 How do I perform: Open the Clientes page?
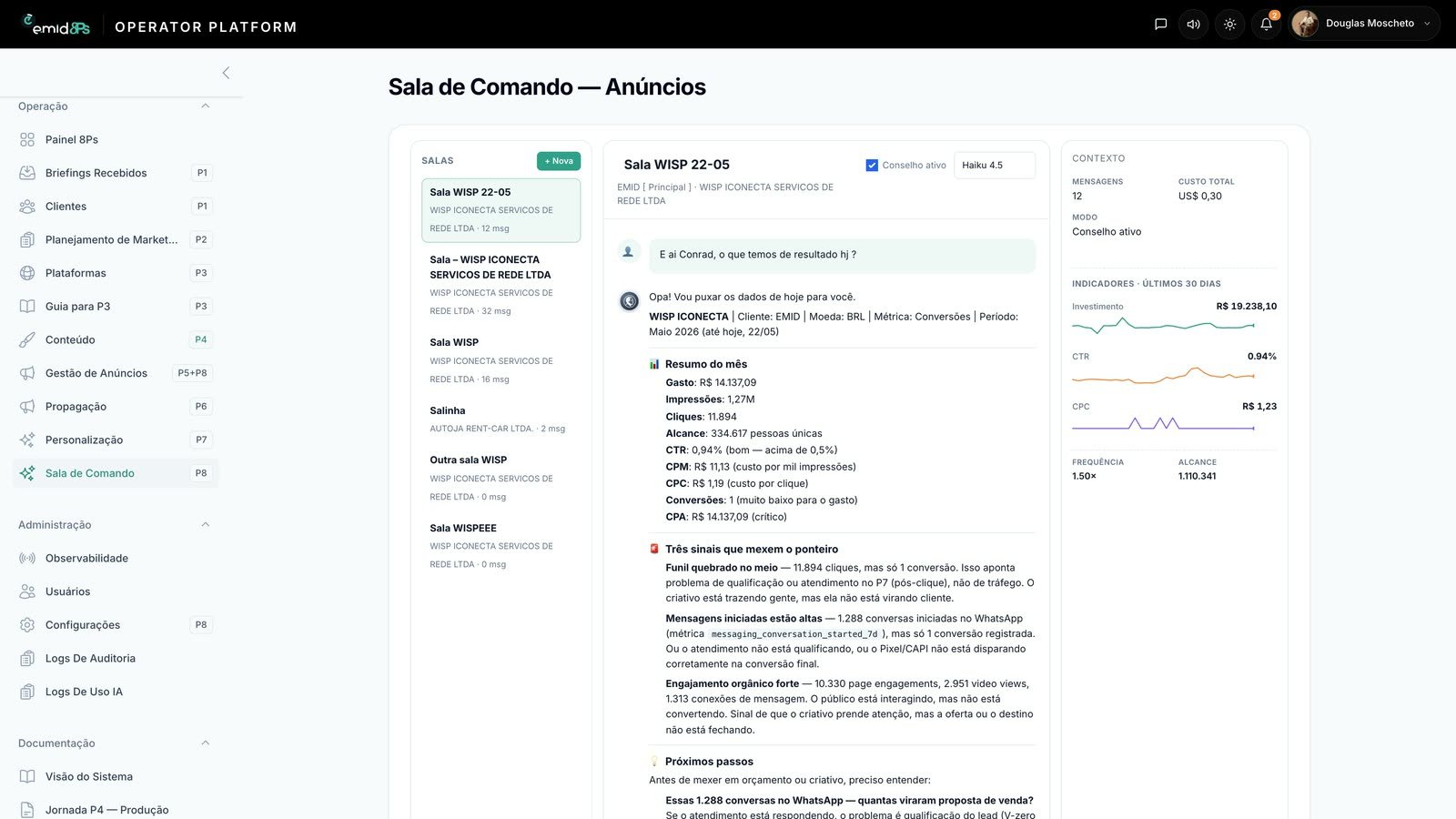[x=116, y=207]
